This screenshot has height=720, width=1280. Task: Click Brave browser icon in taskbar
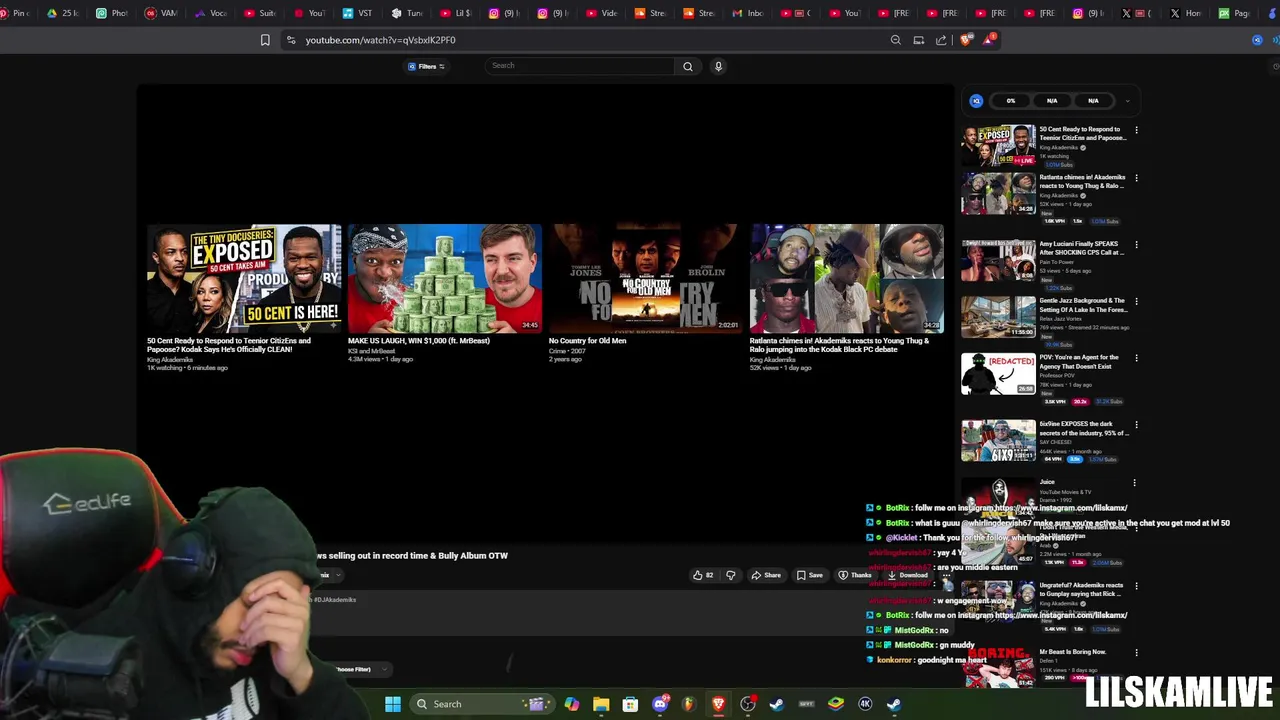[718, 704]
